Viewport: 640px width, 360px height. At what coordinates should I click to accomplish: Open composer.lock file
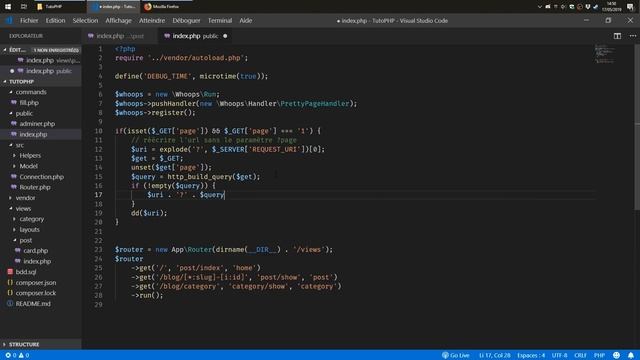point(36,293)
